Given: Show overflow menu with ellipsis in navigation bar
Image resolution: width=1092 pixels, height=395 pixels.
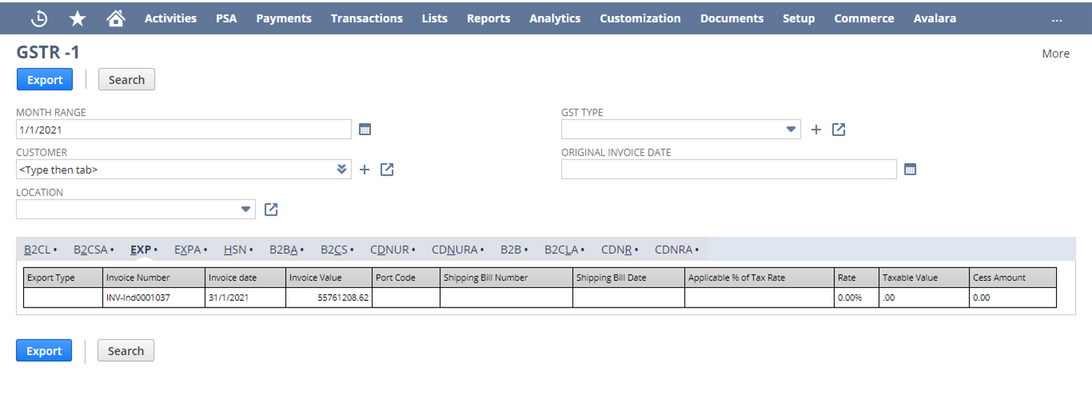Looking at the screenshot, I should pyautogui.click(x=1056, y=20).
